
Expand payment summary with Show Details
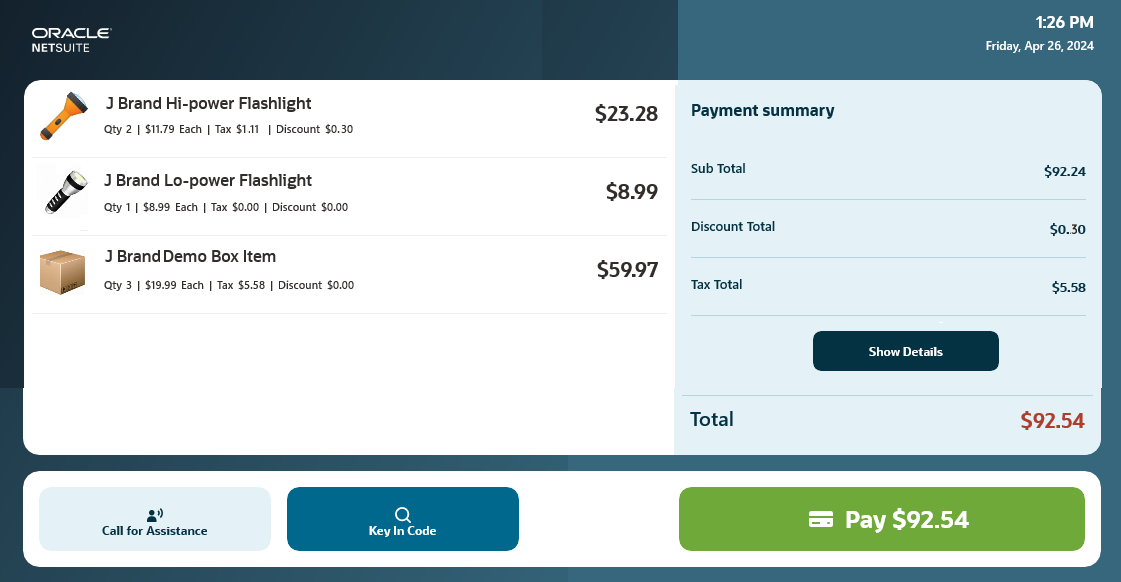pyautogui.click(x=906, y=351)
